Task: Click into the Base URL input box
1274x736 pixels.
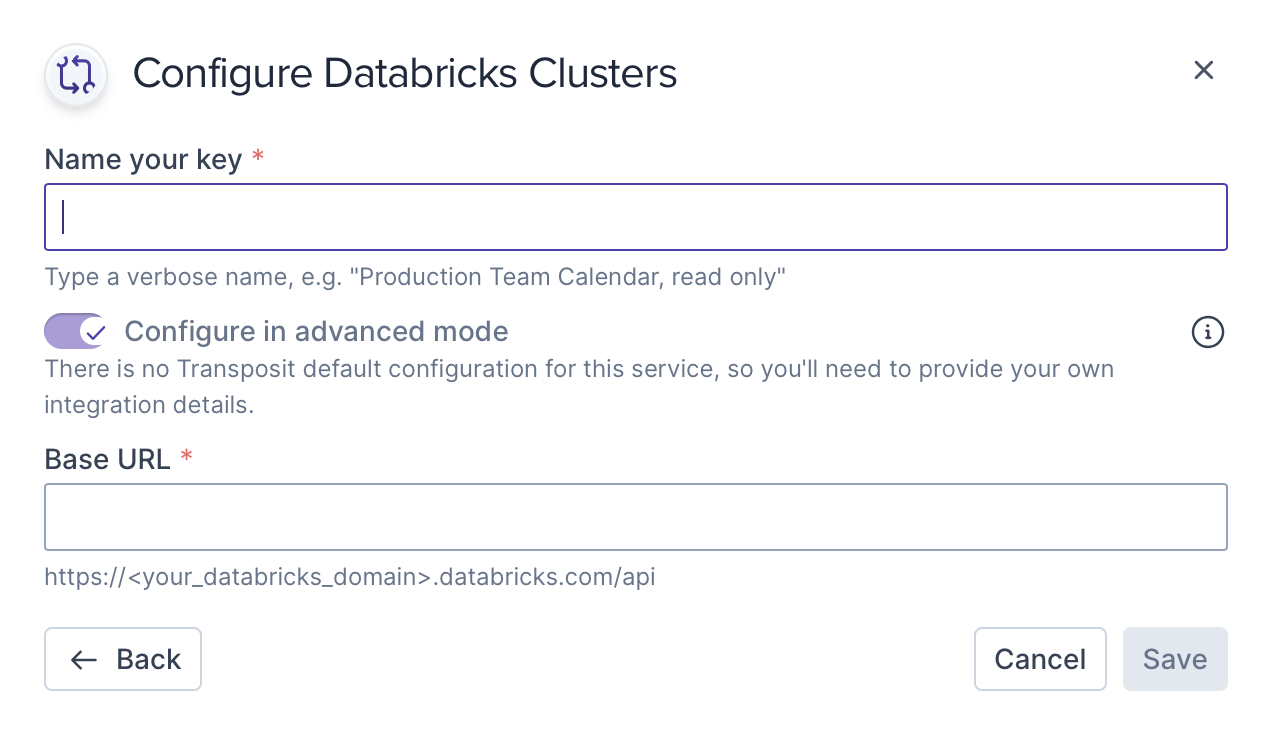Action: click(x=636, y=517)
